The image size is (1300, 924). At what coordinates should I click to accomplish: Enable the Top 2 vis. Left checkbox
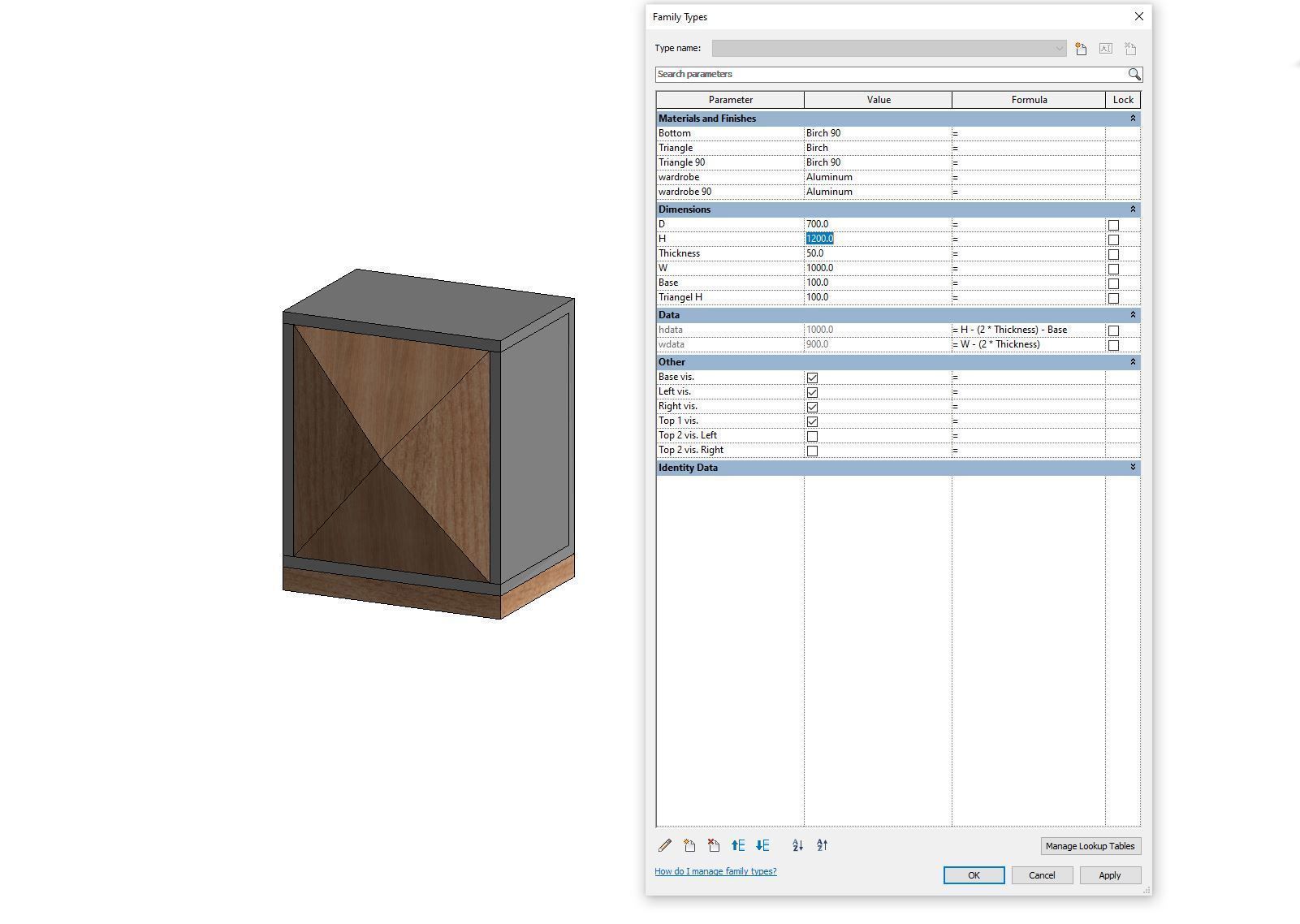pos(812,435)
